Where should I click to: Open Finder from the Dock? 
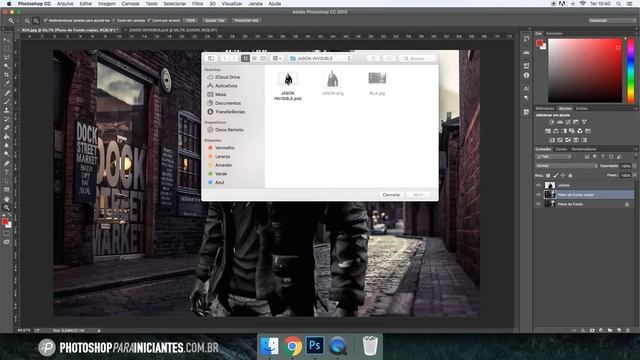269,346
